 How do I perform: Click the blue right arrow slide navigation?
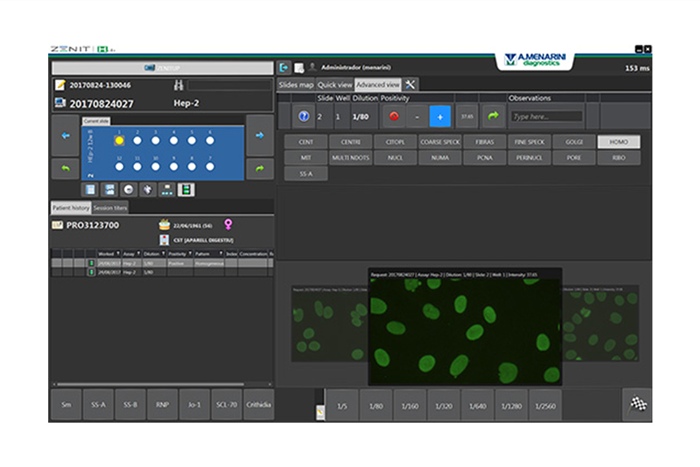point(258,136)
